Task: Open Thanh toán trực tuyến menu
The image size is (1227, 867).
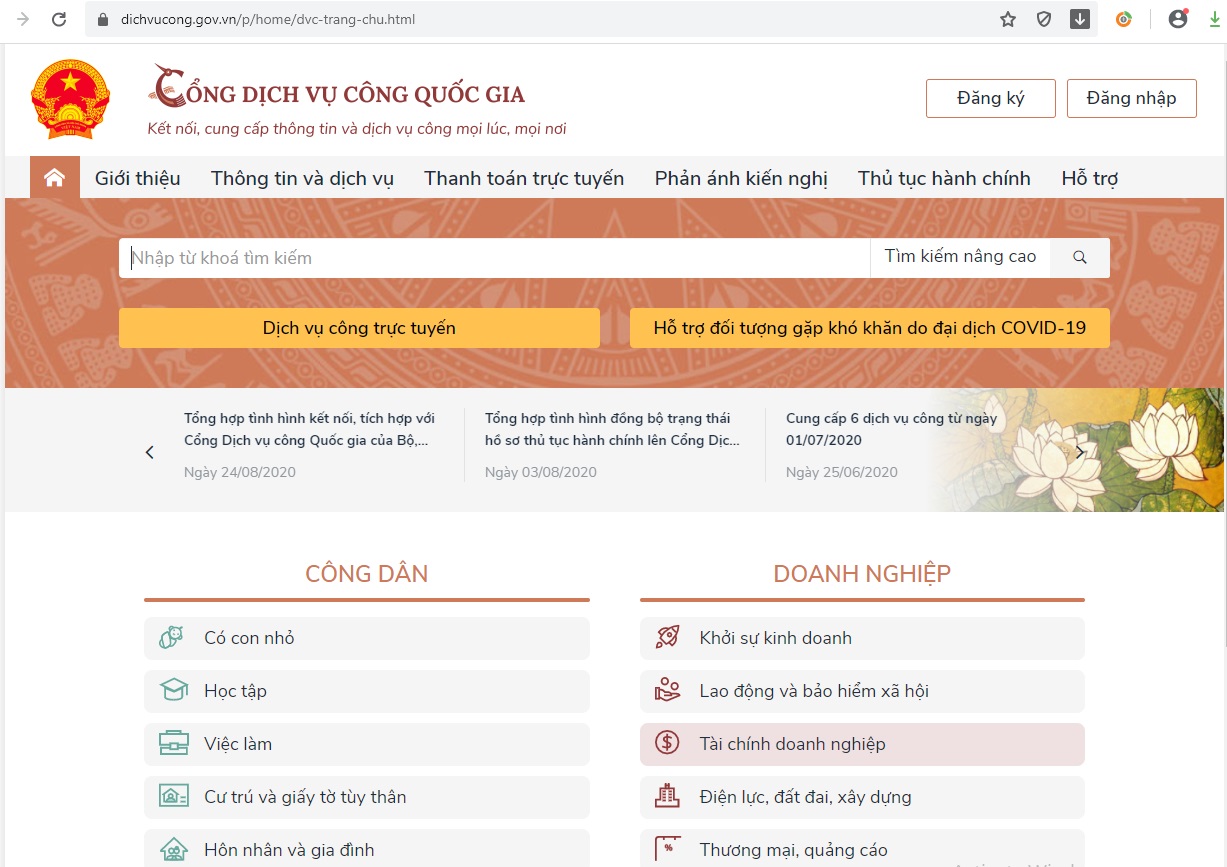Action: pos(524,178)
